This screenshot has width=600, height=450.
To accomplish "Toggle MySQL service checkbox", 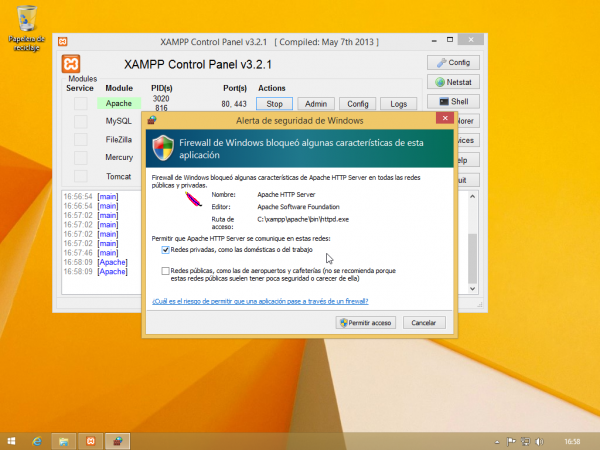I will tap(81, 121).
